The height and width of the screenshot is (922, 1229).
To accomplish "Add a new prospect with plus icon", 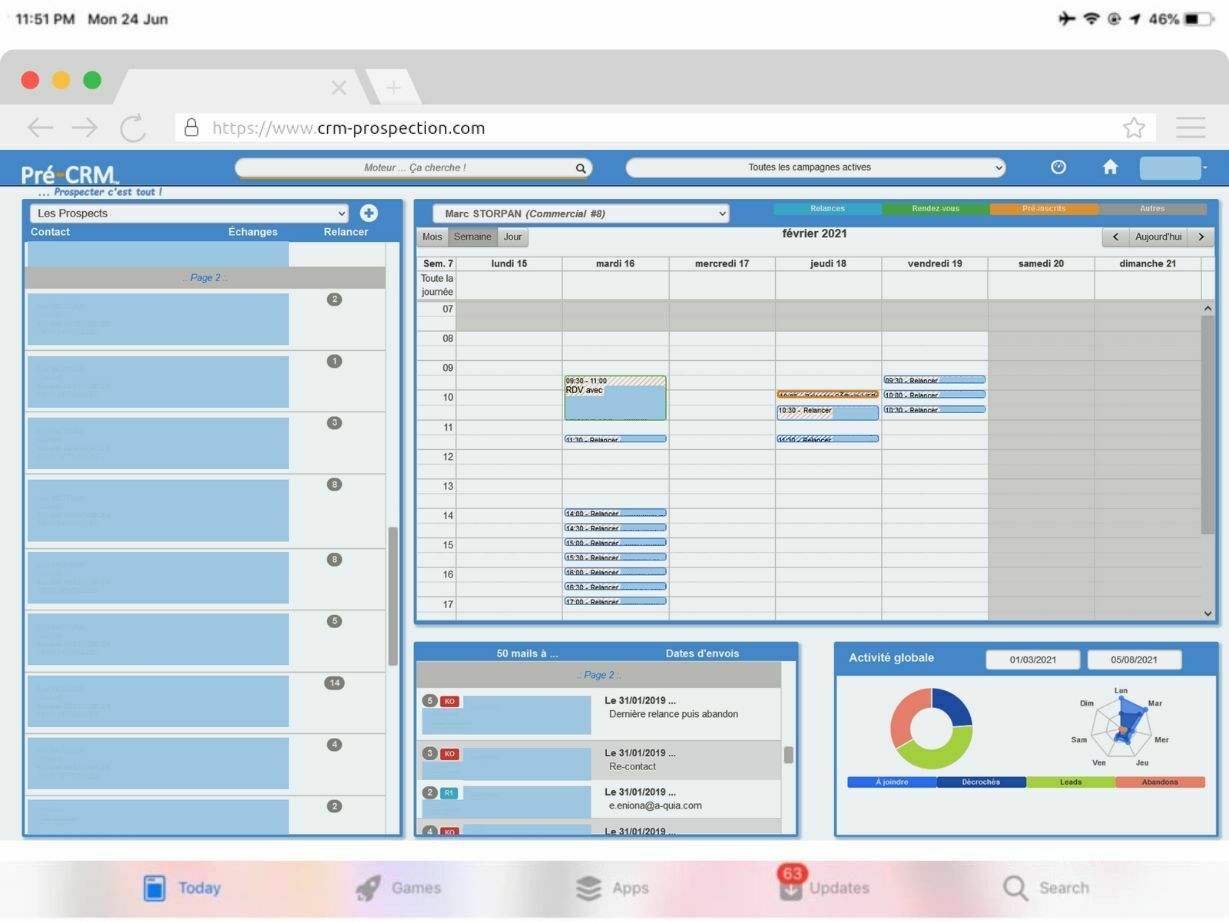I will 369,213.
